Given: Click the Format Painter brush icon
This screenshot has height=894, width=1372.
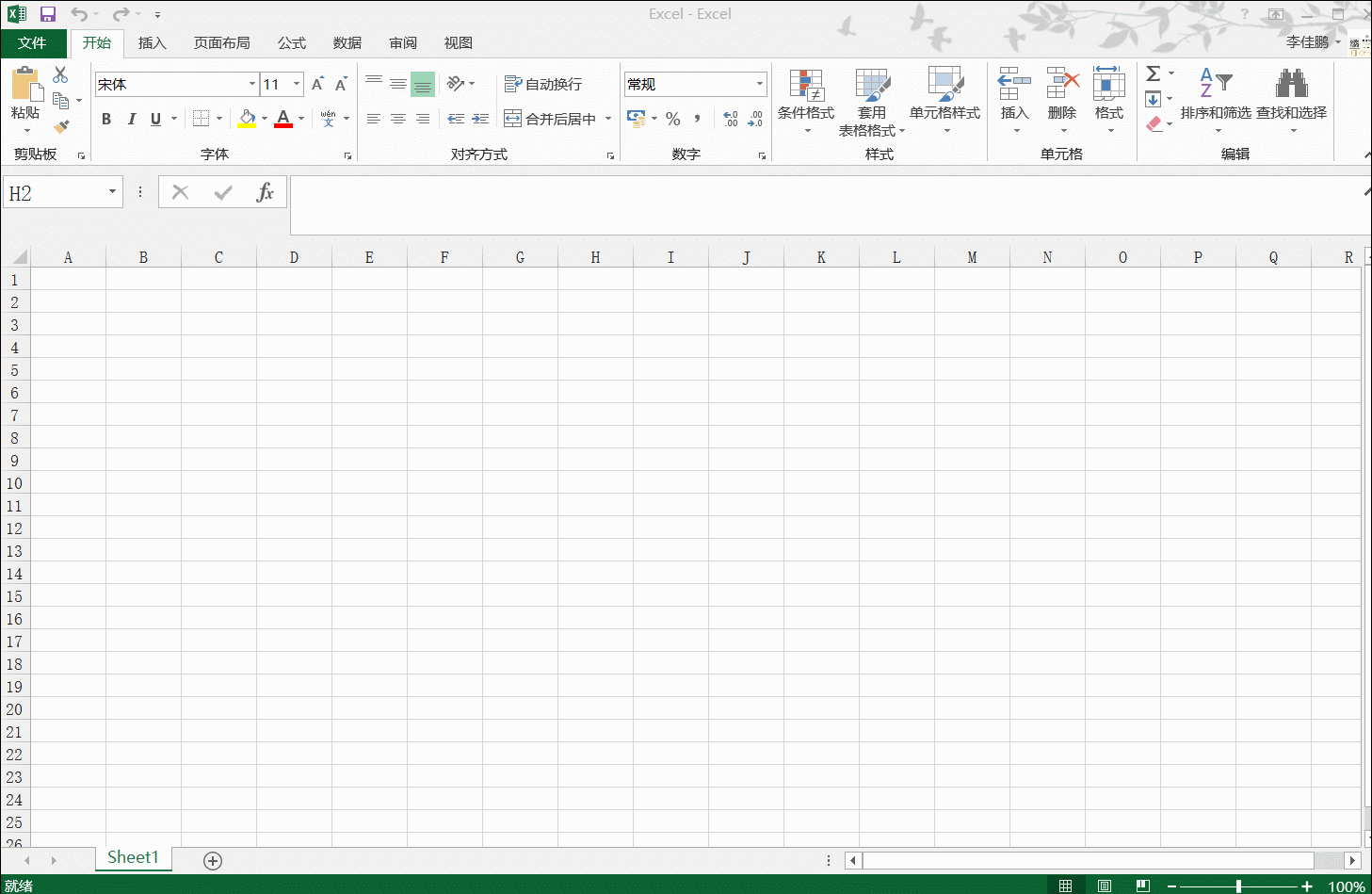Looking at the screenshot, I should [x=61, y=126].
